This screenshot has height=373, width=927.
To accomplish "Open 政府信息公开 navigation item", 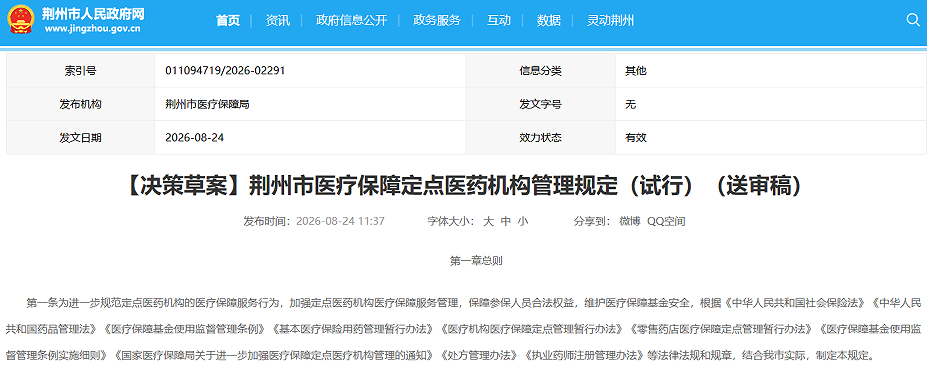I will (x=351, y=21).
